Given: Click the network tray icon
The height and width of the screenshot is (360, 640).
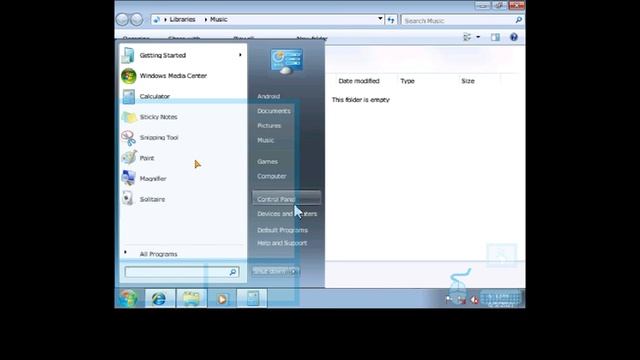Looking at the screenshot, I should 461,300.
